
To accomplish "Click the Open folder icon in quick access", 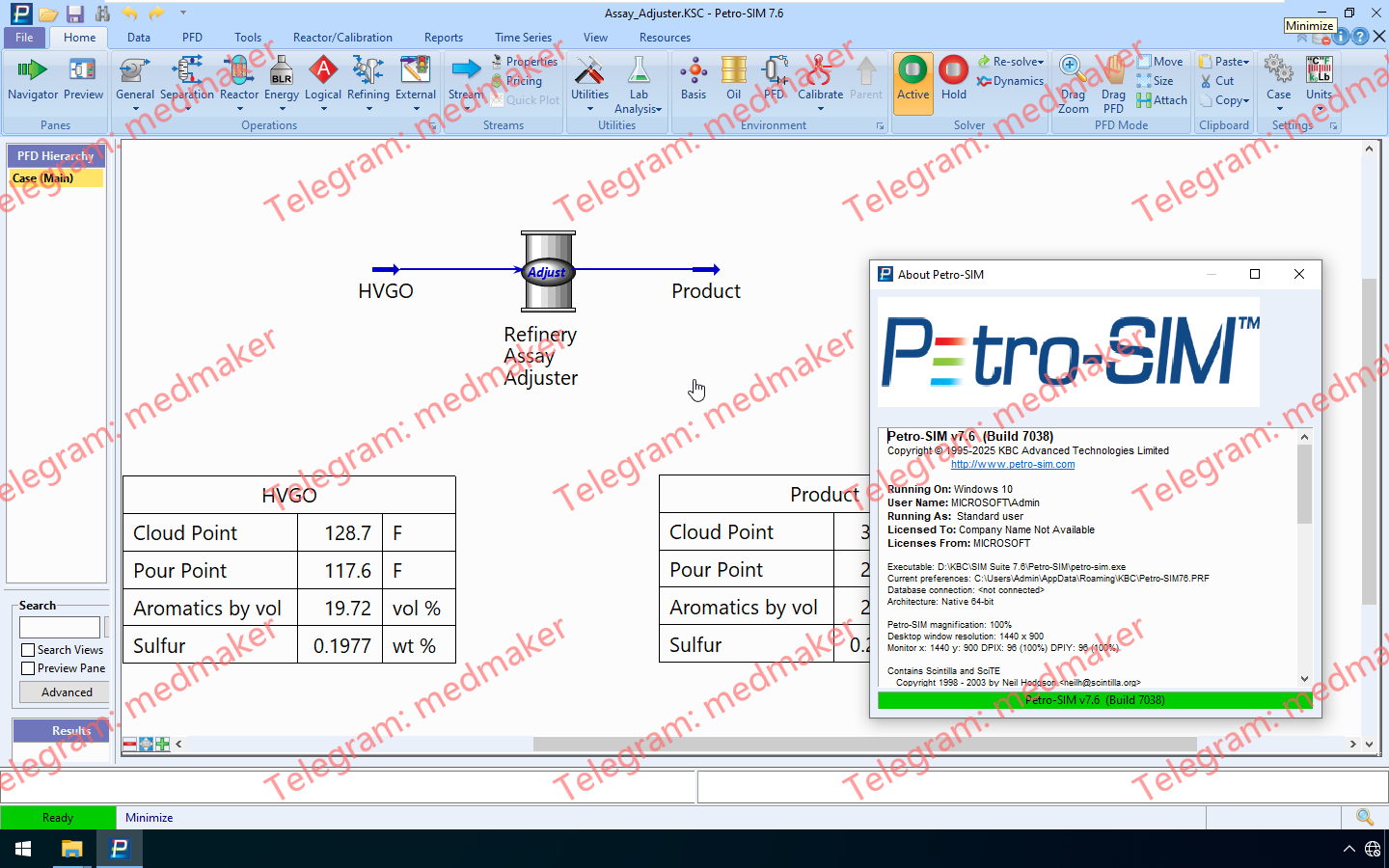I will [x=48, y=14].
